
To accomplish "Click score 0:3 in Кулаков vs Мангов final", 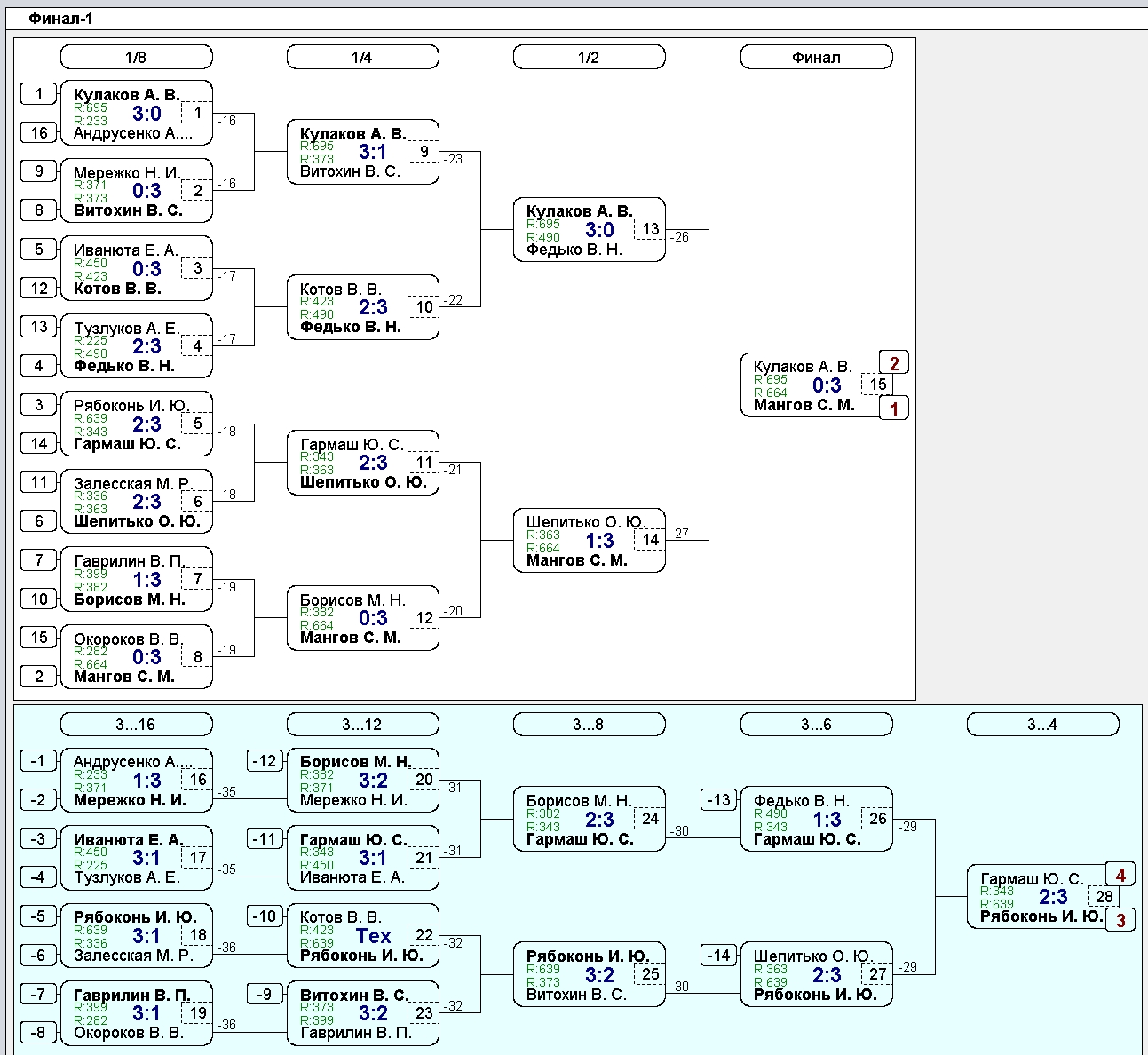I will [x=827, y=385].
